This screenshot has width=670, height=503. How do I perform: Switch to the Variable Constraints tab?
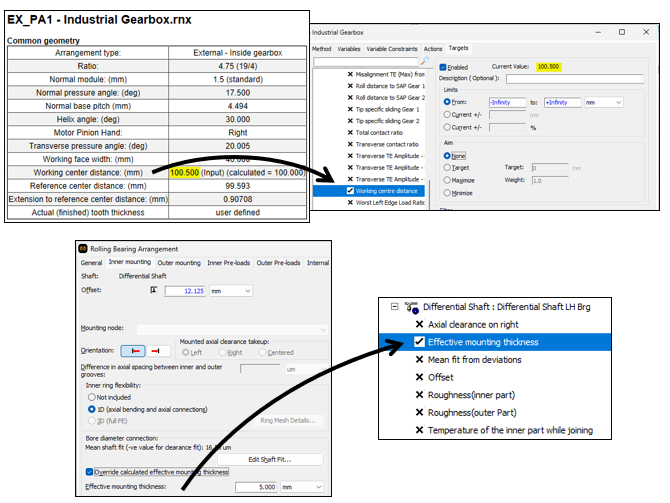[391, 48]
